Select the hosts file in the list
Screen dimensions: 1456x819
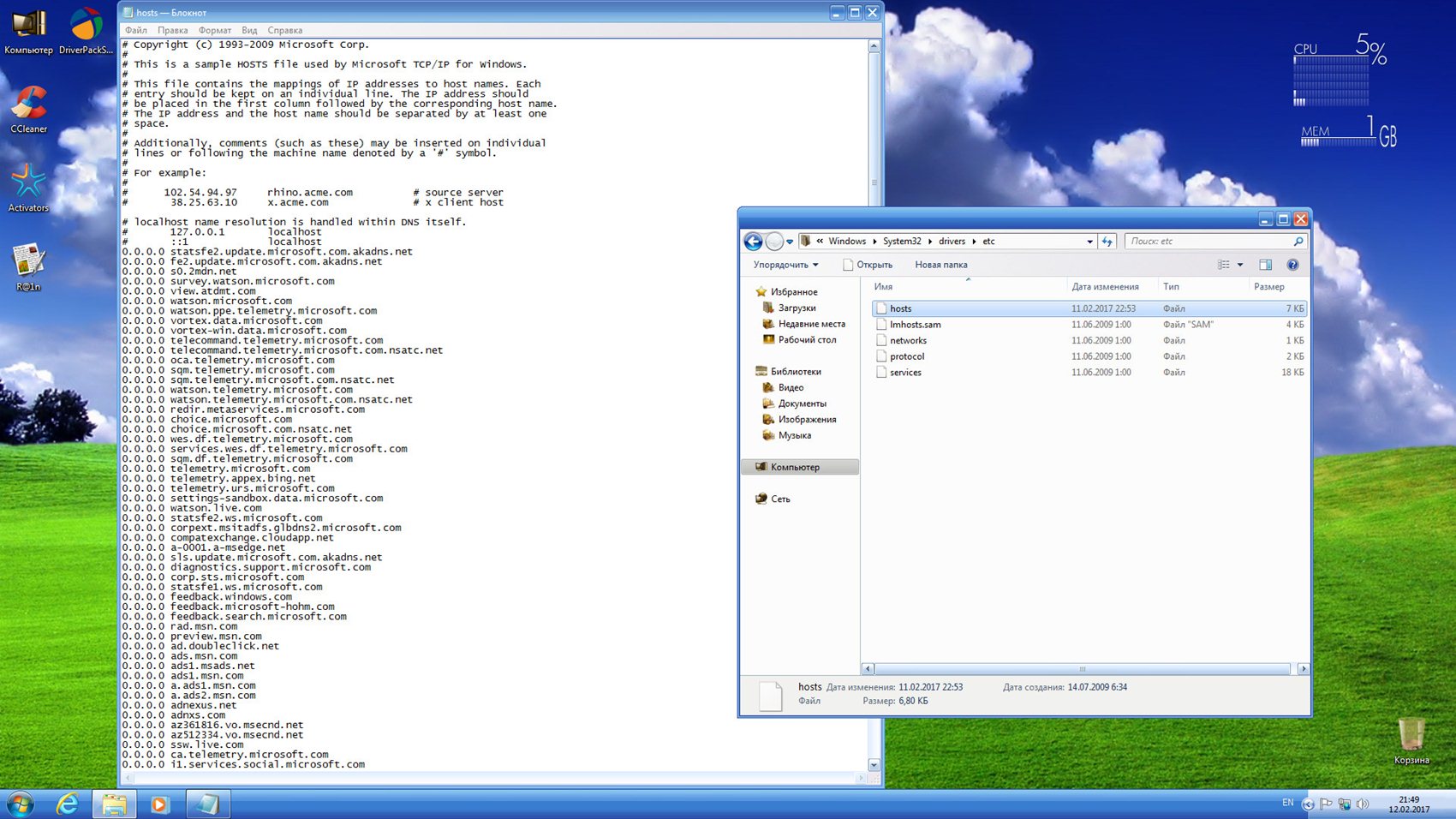tap(1089, 308)
